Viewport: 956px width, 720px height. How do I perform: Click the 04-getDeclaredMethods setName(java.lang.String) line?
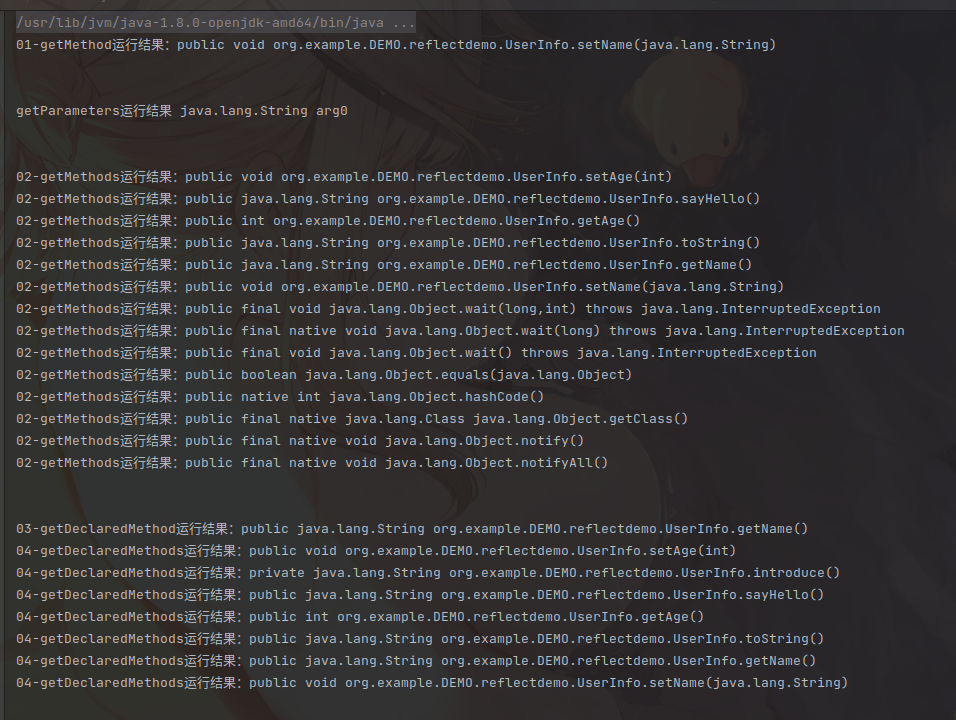click(432, 682)
